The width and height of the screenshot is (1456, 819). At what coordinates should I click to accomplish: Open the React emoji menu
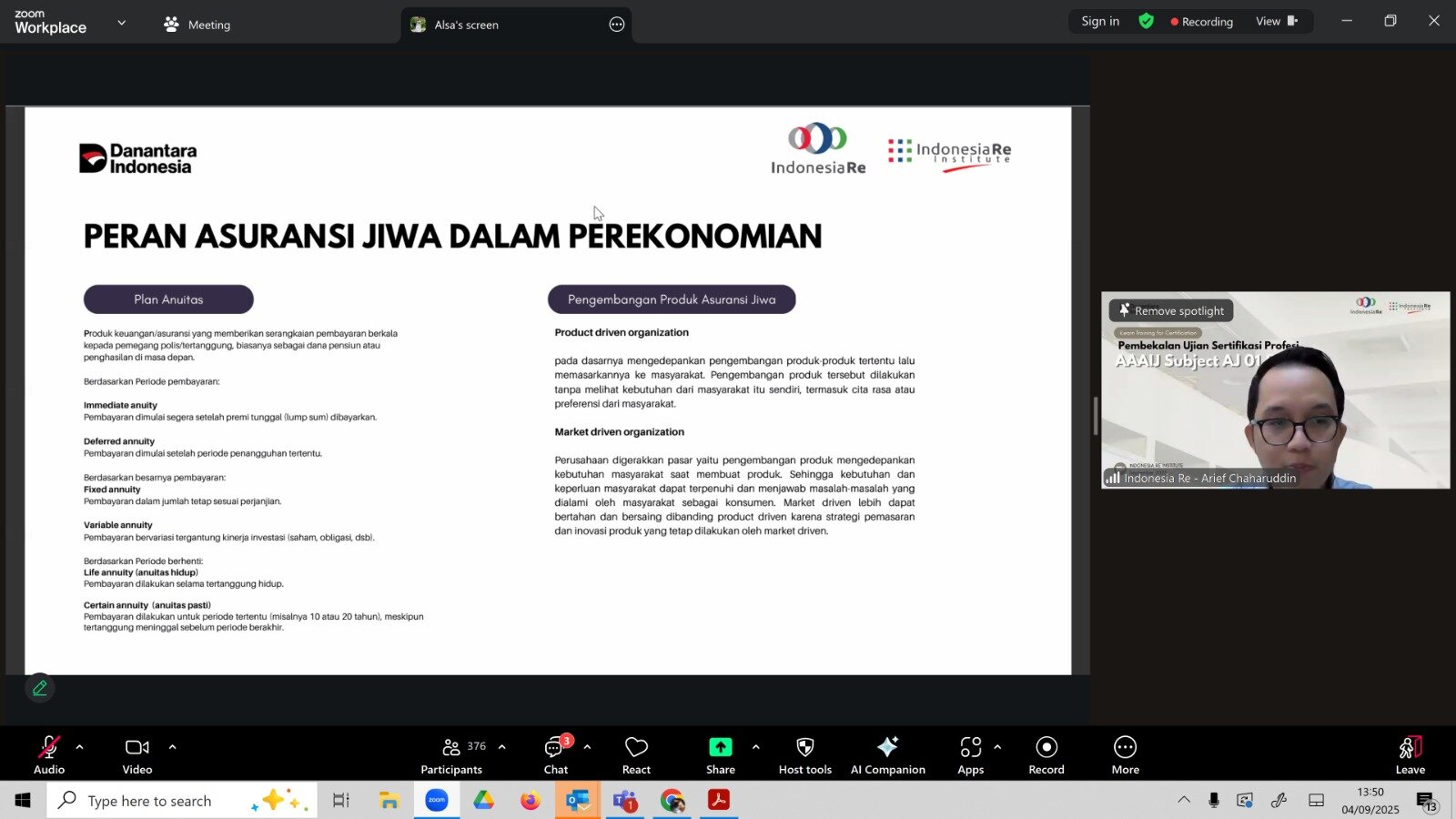coord(636,754)
